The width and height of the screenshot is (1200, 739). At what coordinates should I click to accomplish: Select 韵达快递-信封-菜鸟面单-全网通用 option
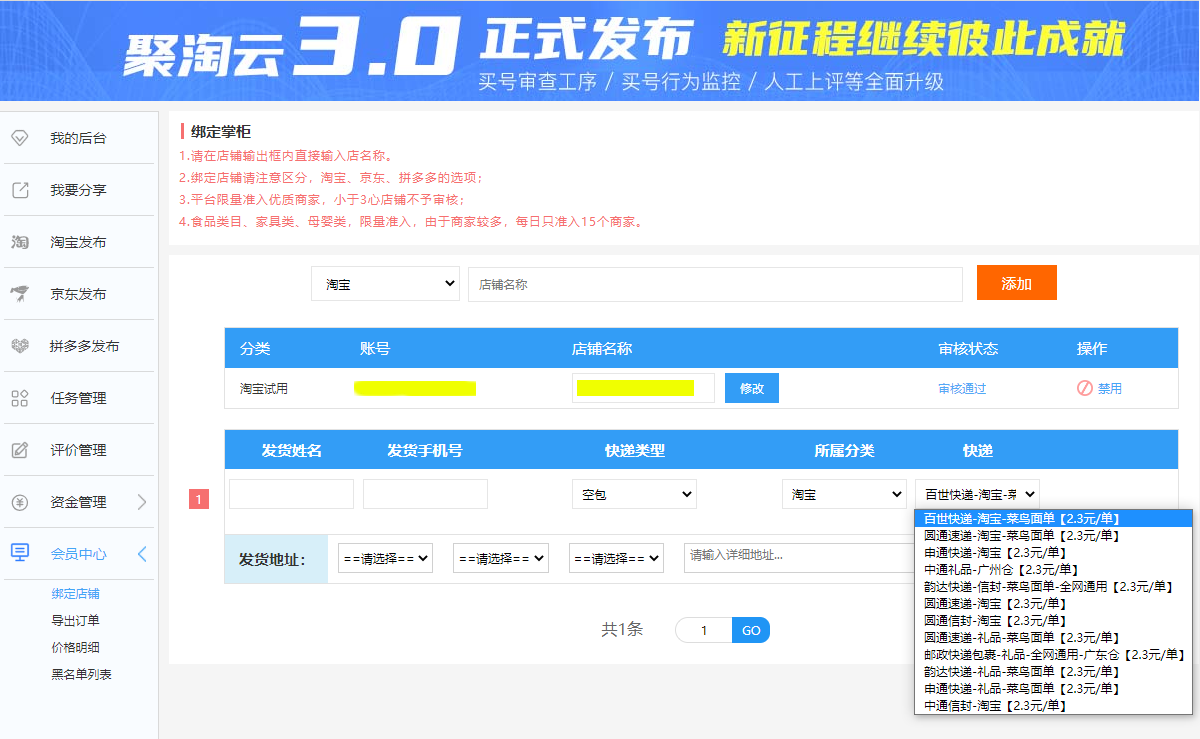(1053, 587)
